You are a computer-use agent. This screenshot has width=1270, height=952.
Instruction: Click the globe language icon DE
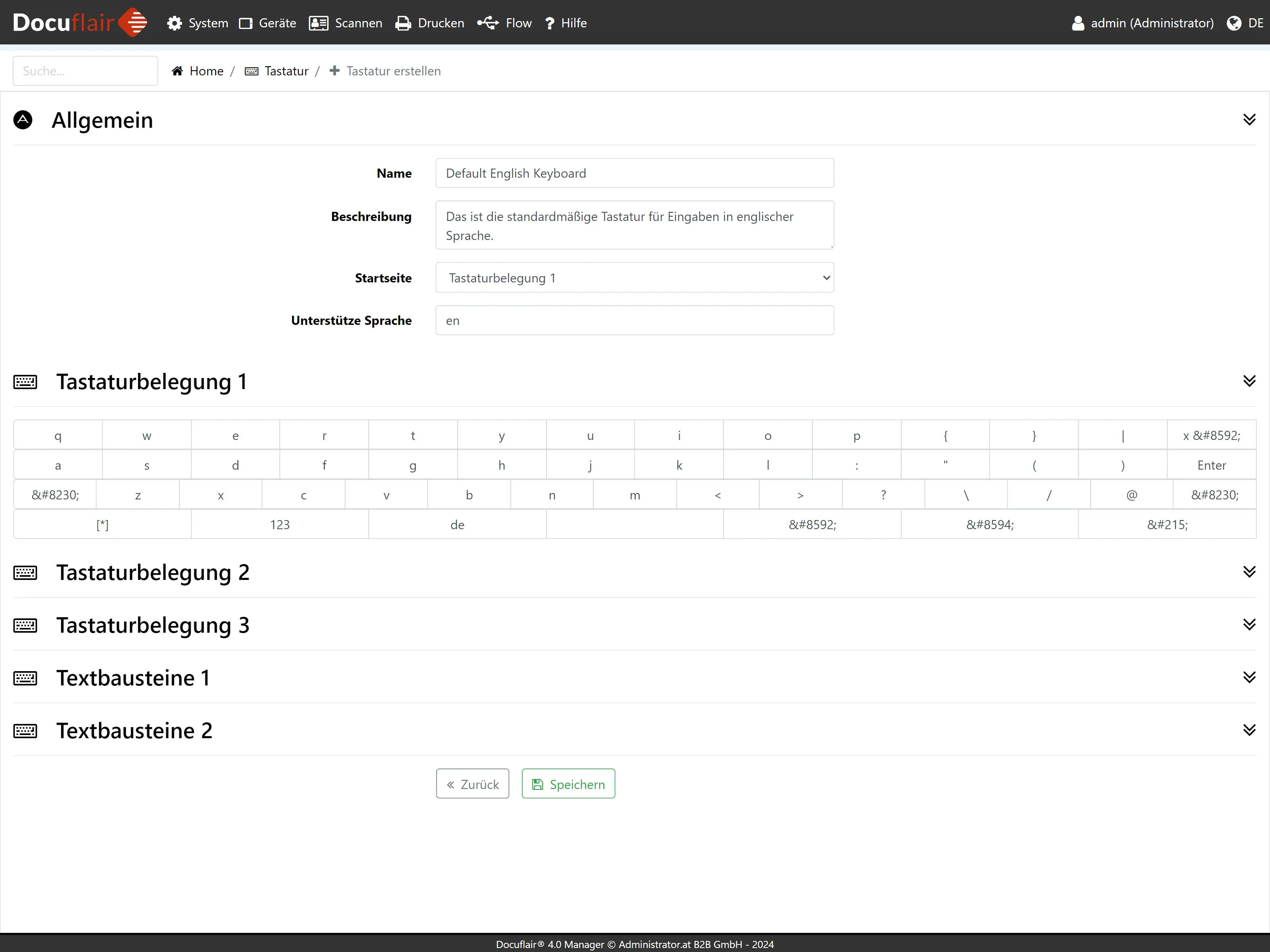click(x=1234, y=23)
